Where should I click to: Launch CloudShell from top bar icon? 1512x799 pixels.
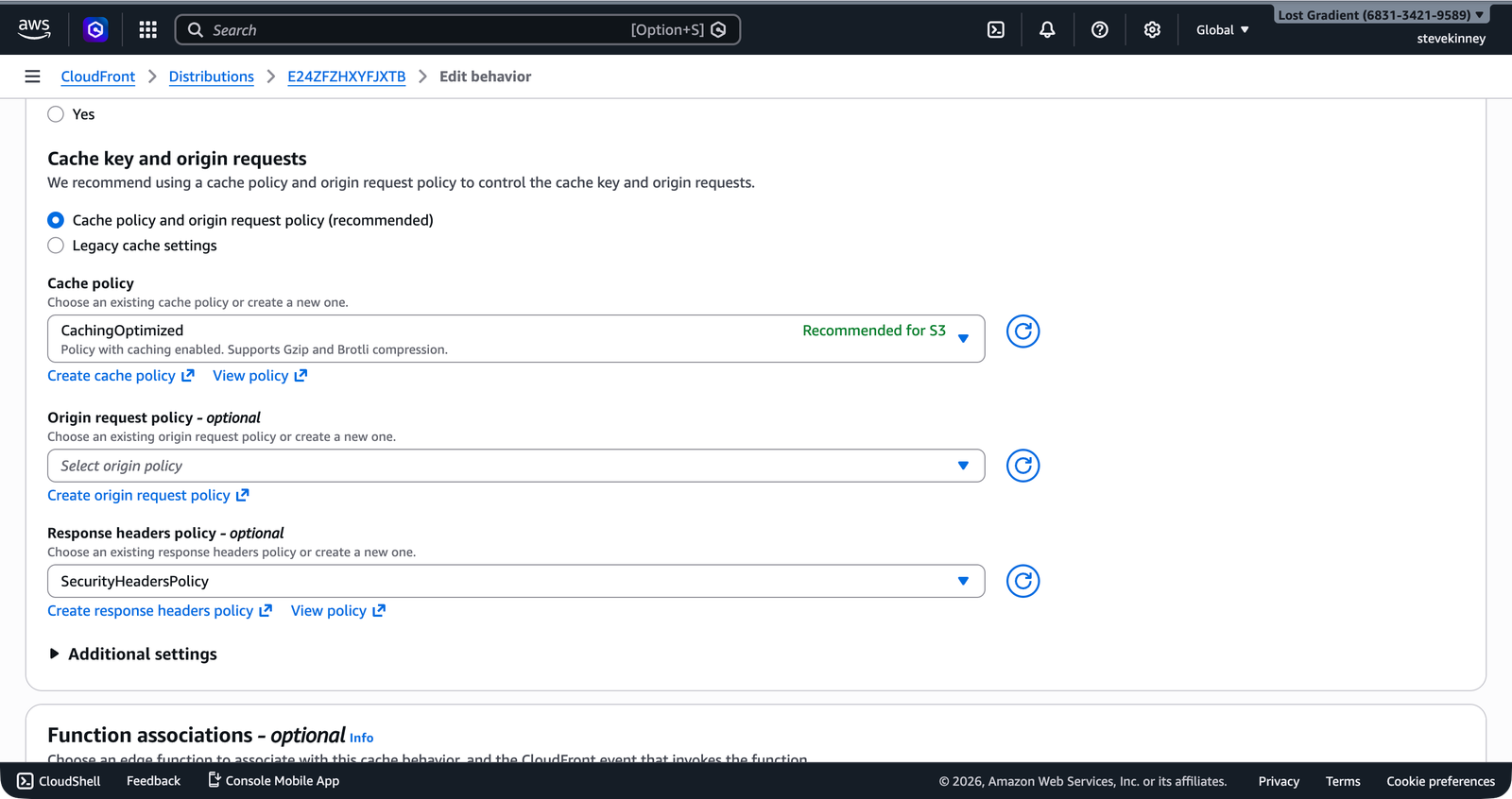tap(996, 30)
